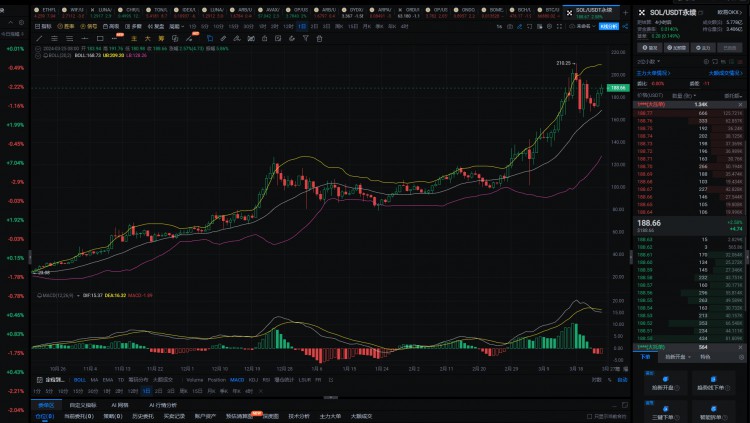The width and height of the screenshot is (750, 423).
Task: Click the filter funnel icon in drawing toolbar
Action: click(306, 38)
